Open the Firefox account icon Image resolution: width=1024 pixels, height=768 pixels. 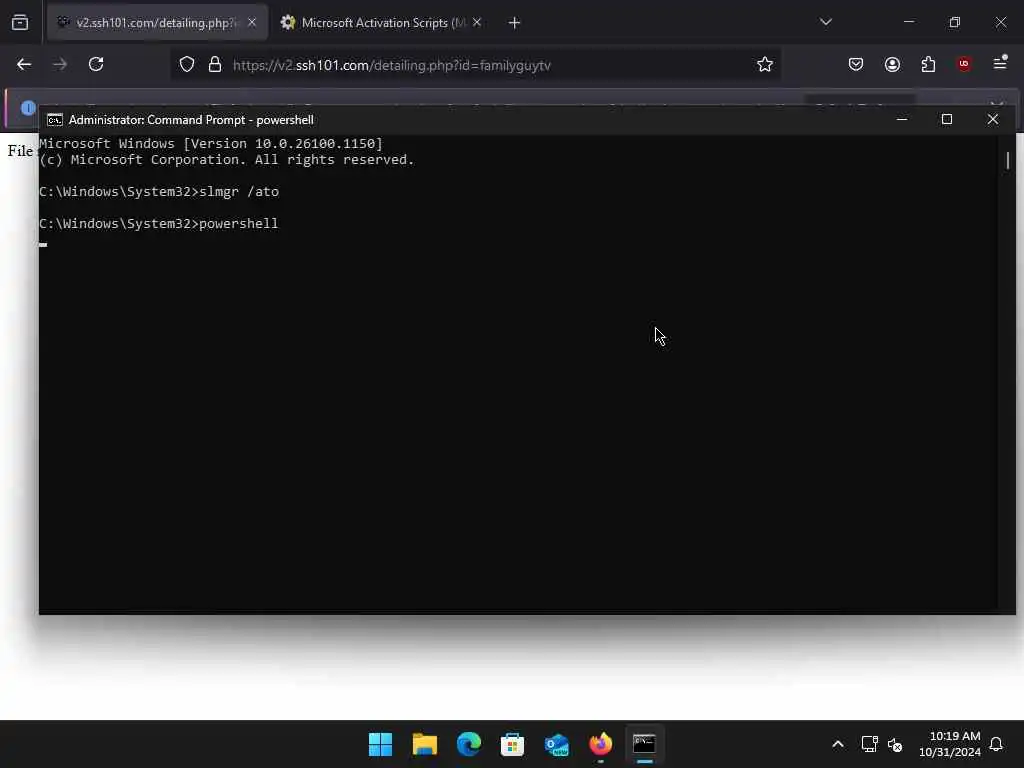click(x=892, y=64)
